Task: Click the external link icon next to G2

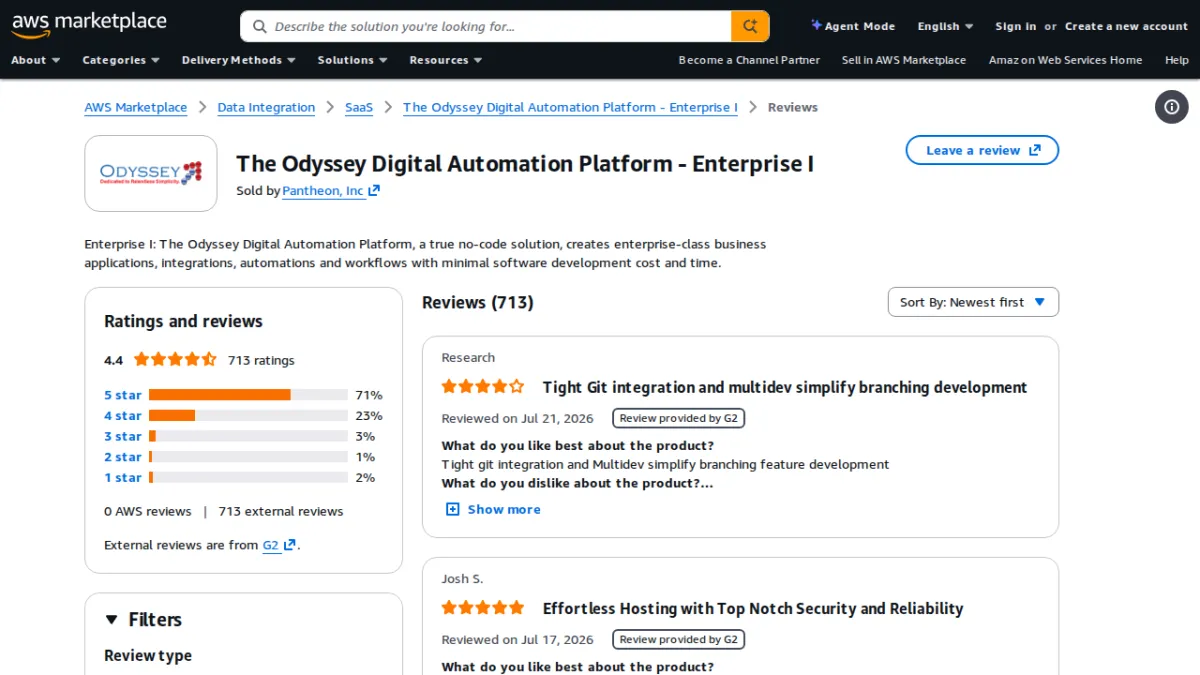Action: [290, 545]
